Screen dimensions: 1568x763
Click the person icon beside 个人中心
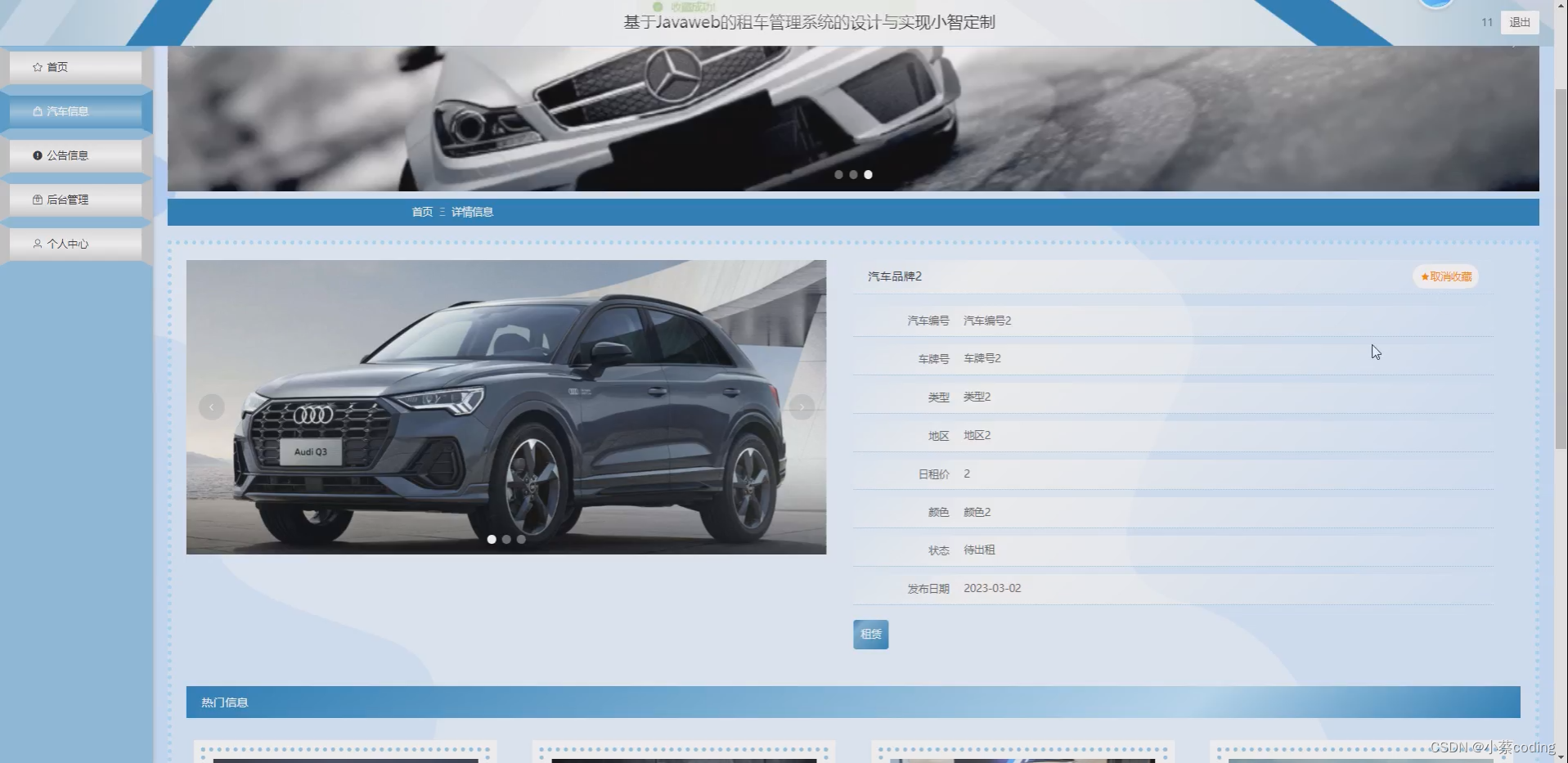pos(38,244)
